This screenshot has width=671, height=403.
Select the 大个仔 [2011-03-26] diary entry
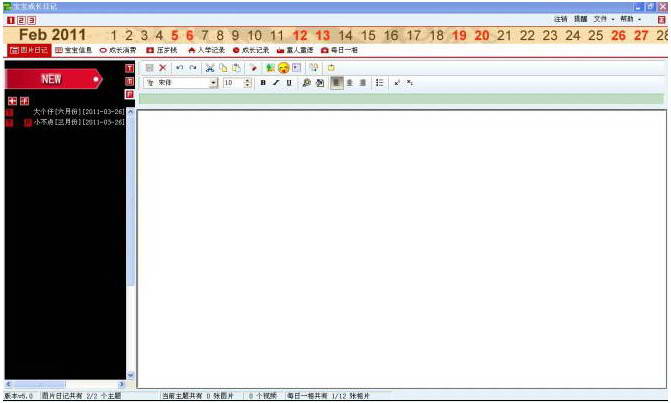[x=79, y=112]
